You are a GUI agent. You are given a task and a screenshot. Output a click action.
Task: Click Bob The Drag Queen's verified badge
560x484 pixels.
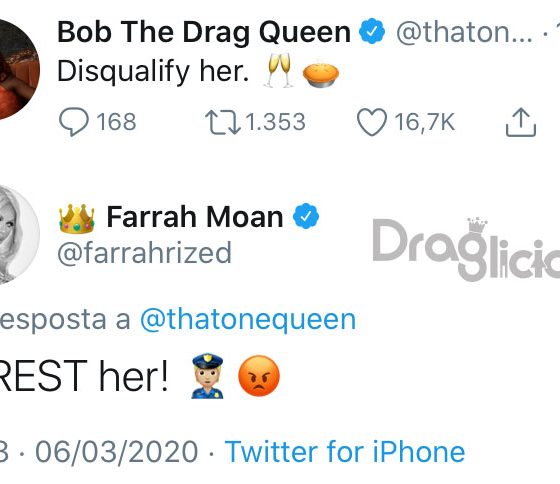click(372, 31)
